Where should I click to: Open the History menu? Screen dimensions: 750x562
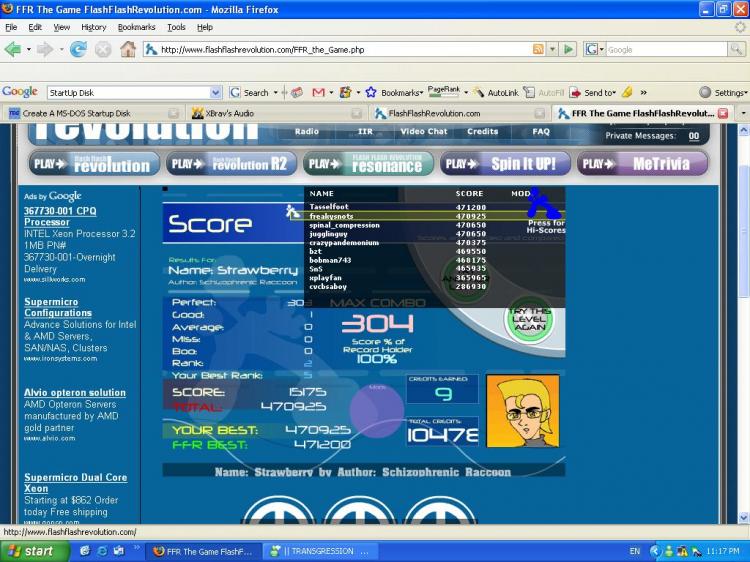pyautogui.click(x=94, y=27)
